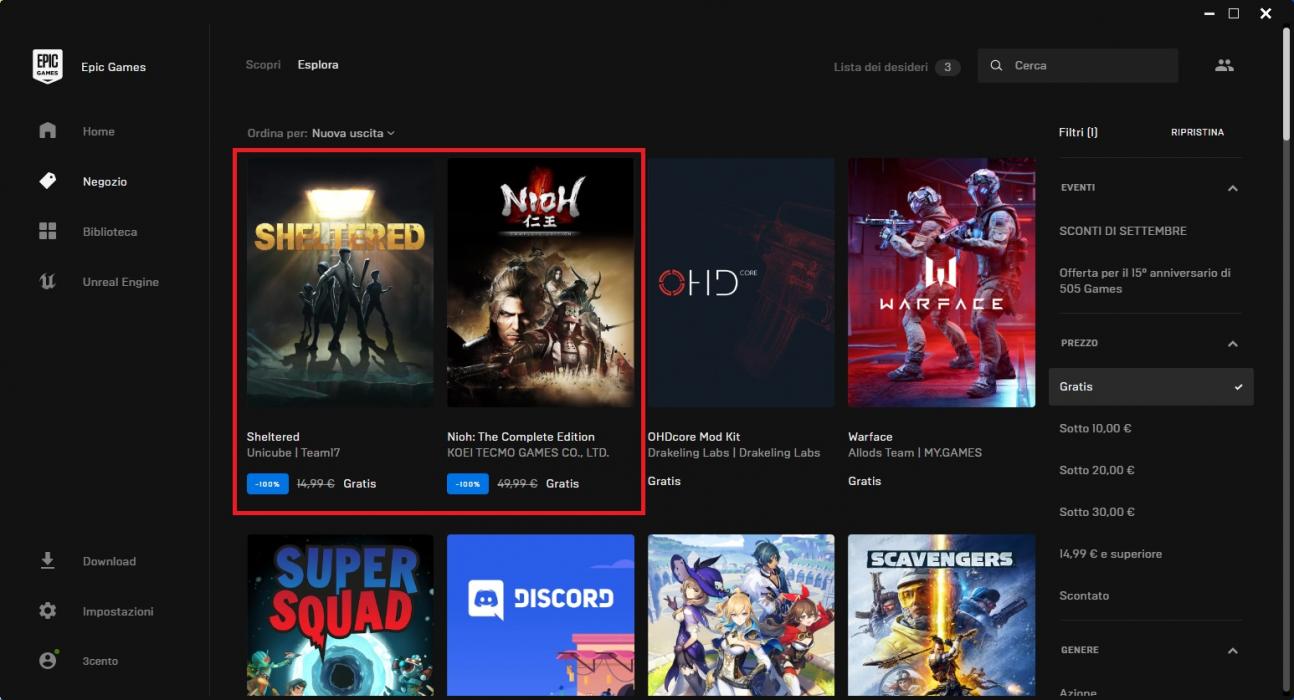This screenshot has width=1294, height=700.
Task: Click the Ripristina filters button
Action: [1196, 132]
